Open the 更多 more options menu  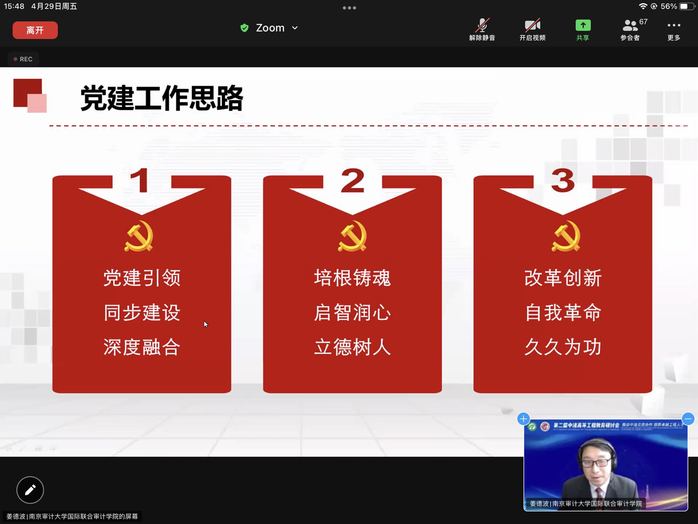click(674, 29)
